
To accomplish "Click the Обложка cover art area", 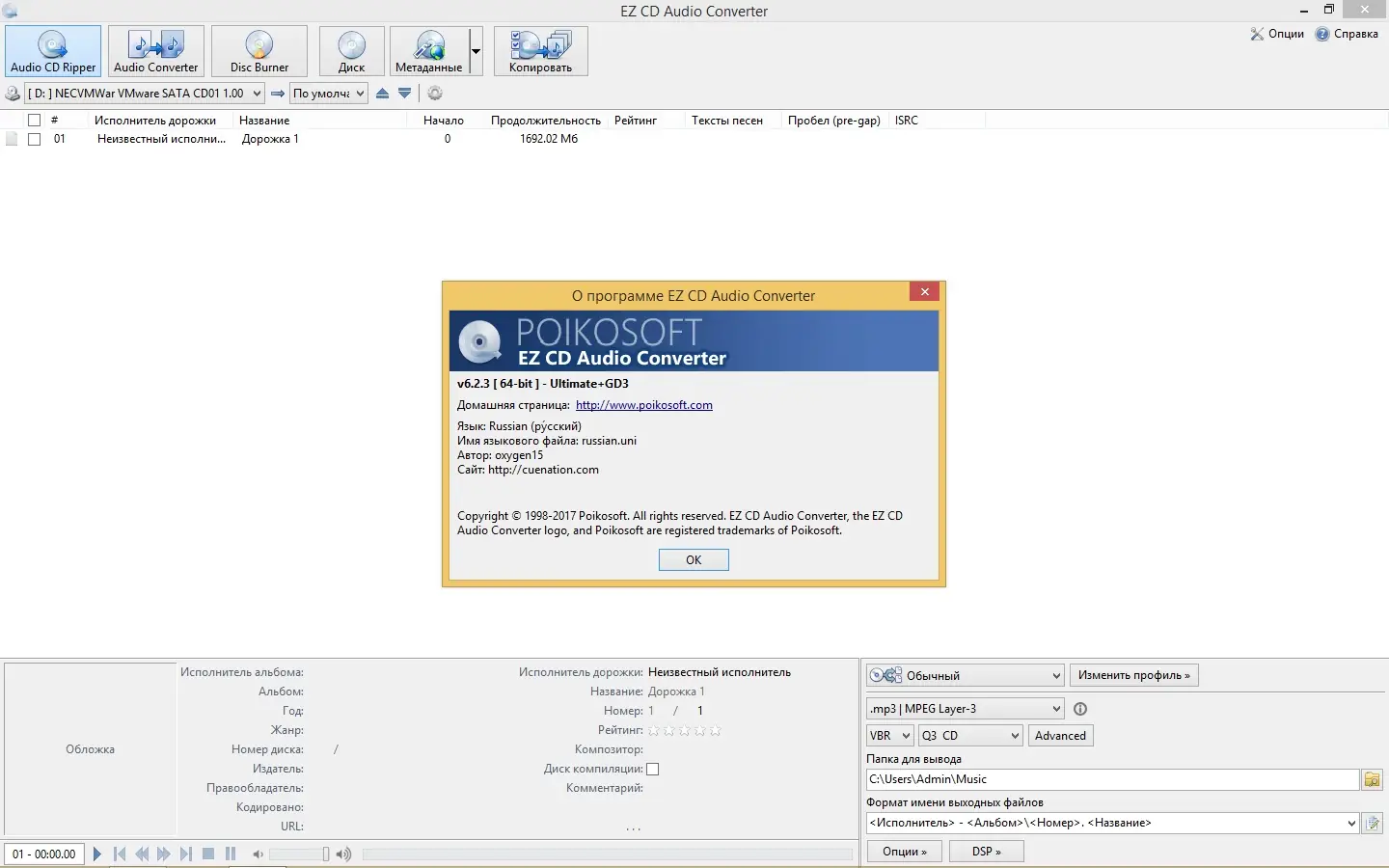I will click(x=91, y=749).
